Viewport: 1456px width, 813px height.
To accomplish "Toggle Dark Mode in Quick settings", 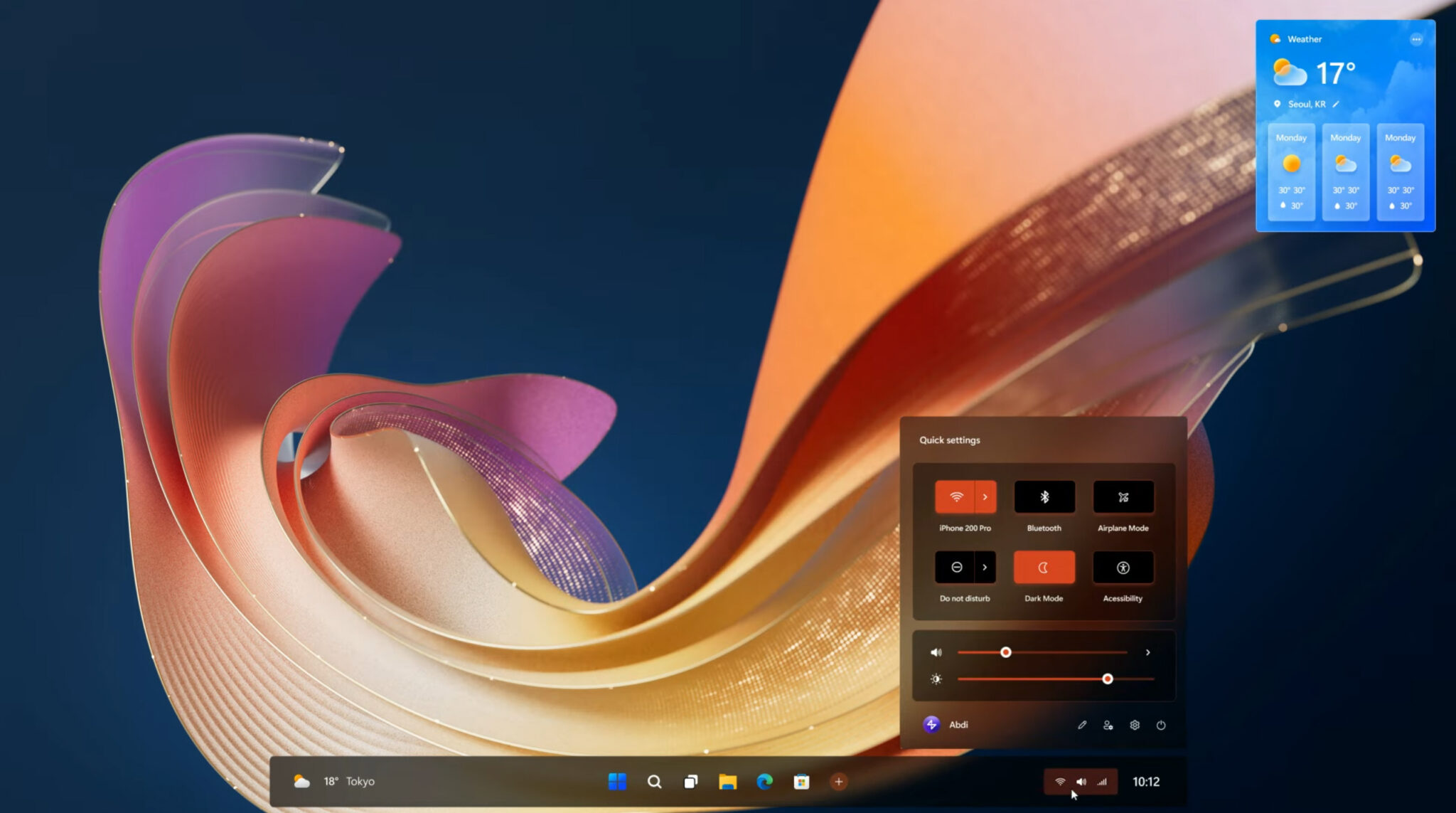I will pos(1044,567).
